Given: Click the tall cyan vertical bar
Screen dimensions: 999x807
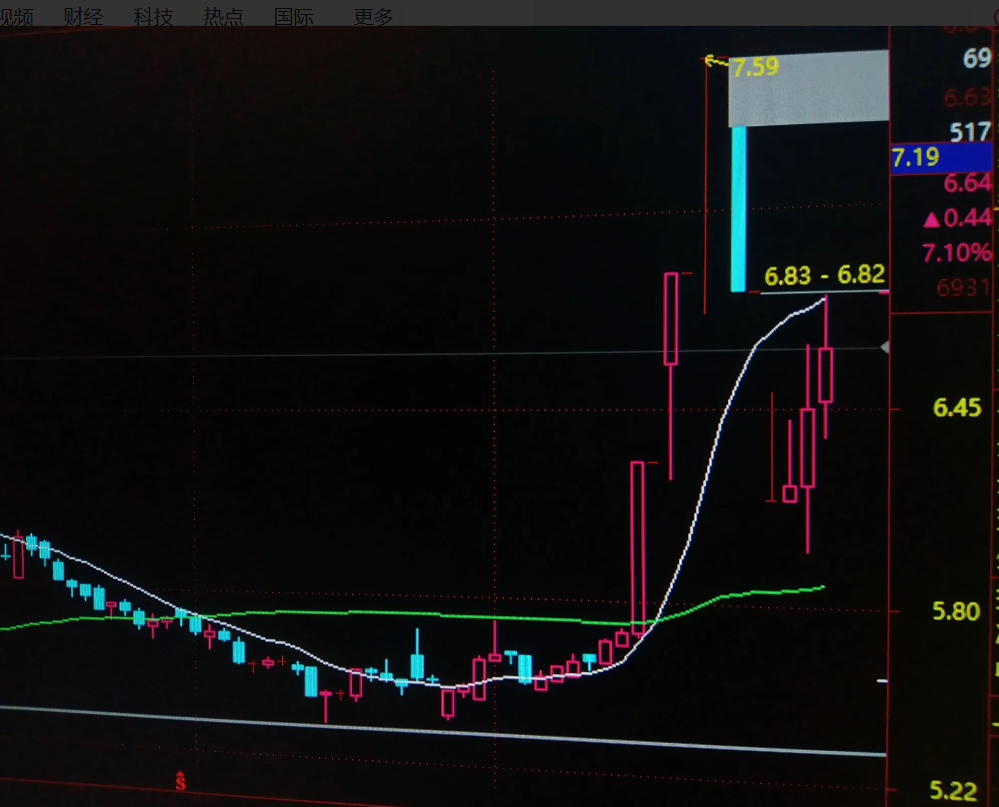Looking at the screenshot, I should pos(738,208).
